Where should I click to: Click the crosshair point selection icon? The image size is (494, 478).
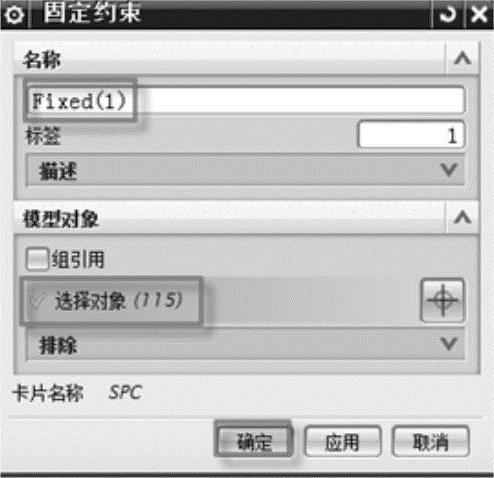click(442, 300)
